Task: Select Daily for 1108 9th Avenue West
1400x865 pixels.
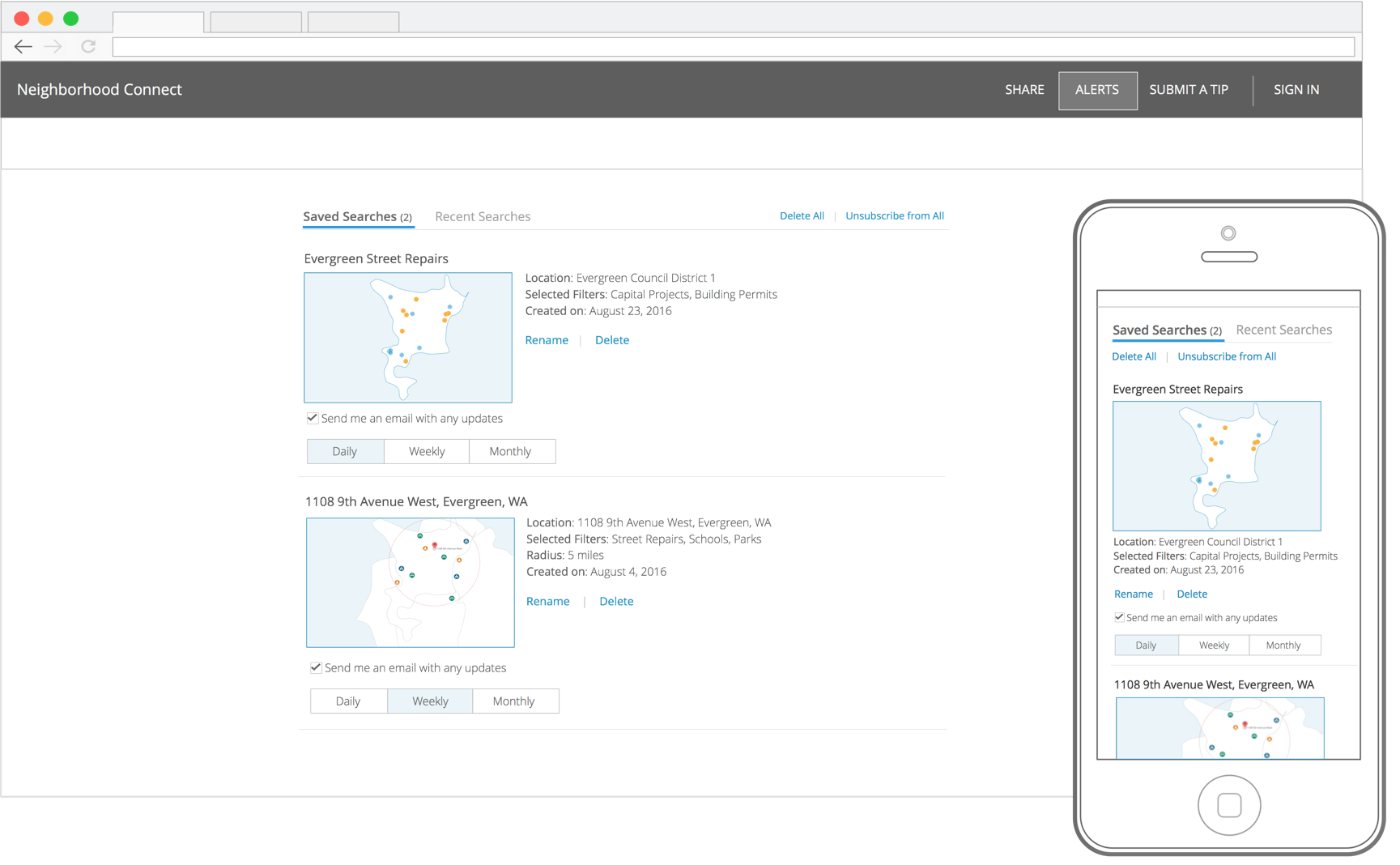Action: click(x=348, y=701)
